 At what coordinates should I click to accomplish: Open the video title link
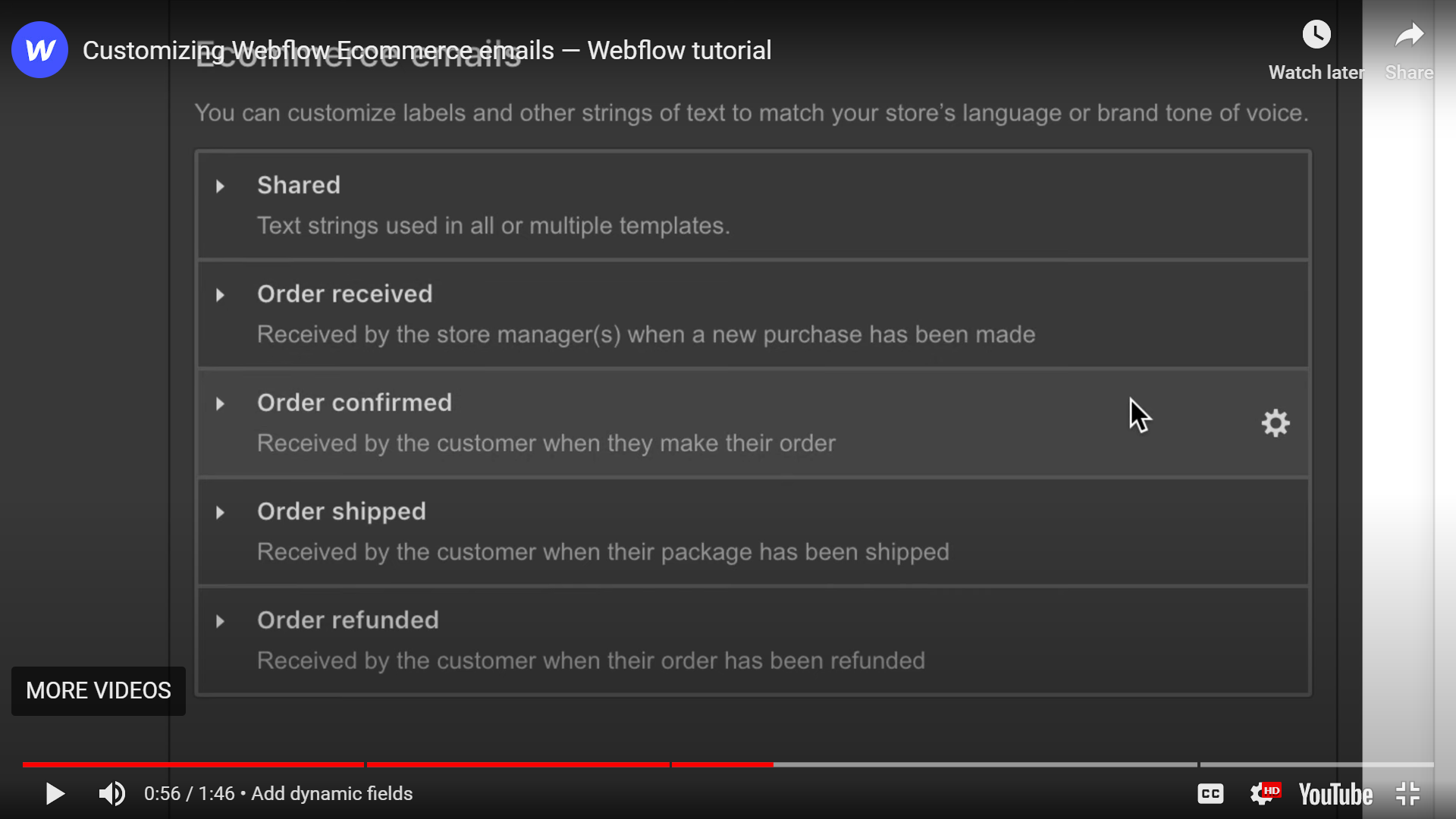coord(427,50)
